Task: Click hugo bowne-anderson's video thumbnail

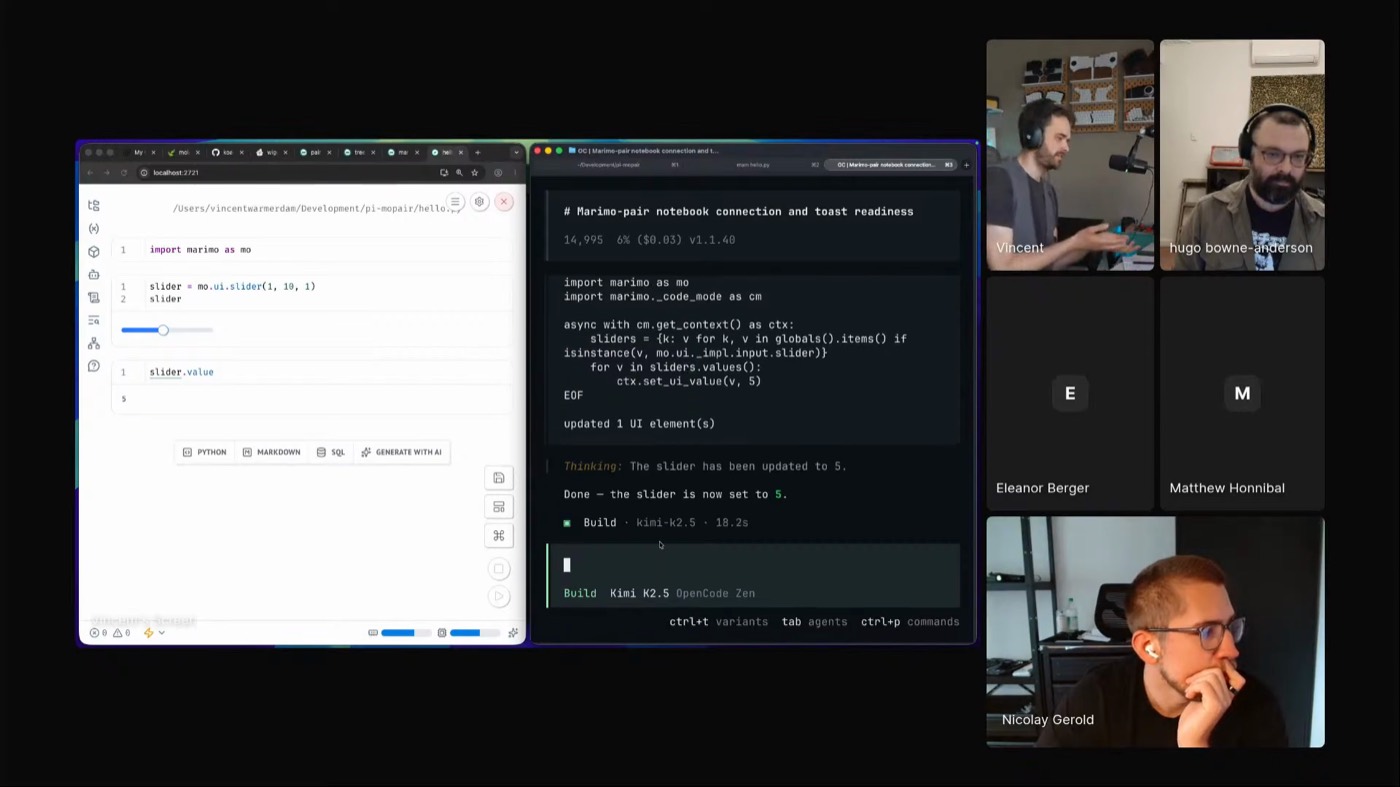Action: pyautogui.click(x=1242, y=155)
